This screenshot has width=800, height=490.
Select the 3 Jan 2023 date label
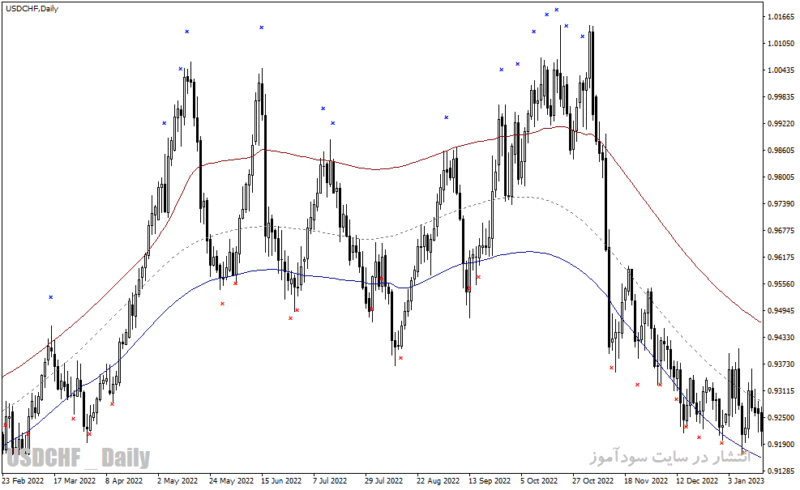click(745, 481)
